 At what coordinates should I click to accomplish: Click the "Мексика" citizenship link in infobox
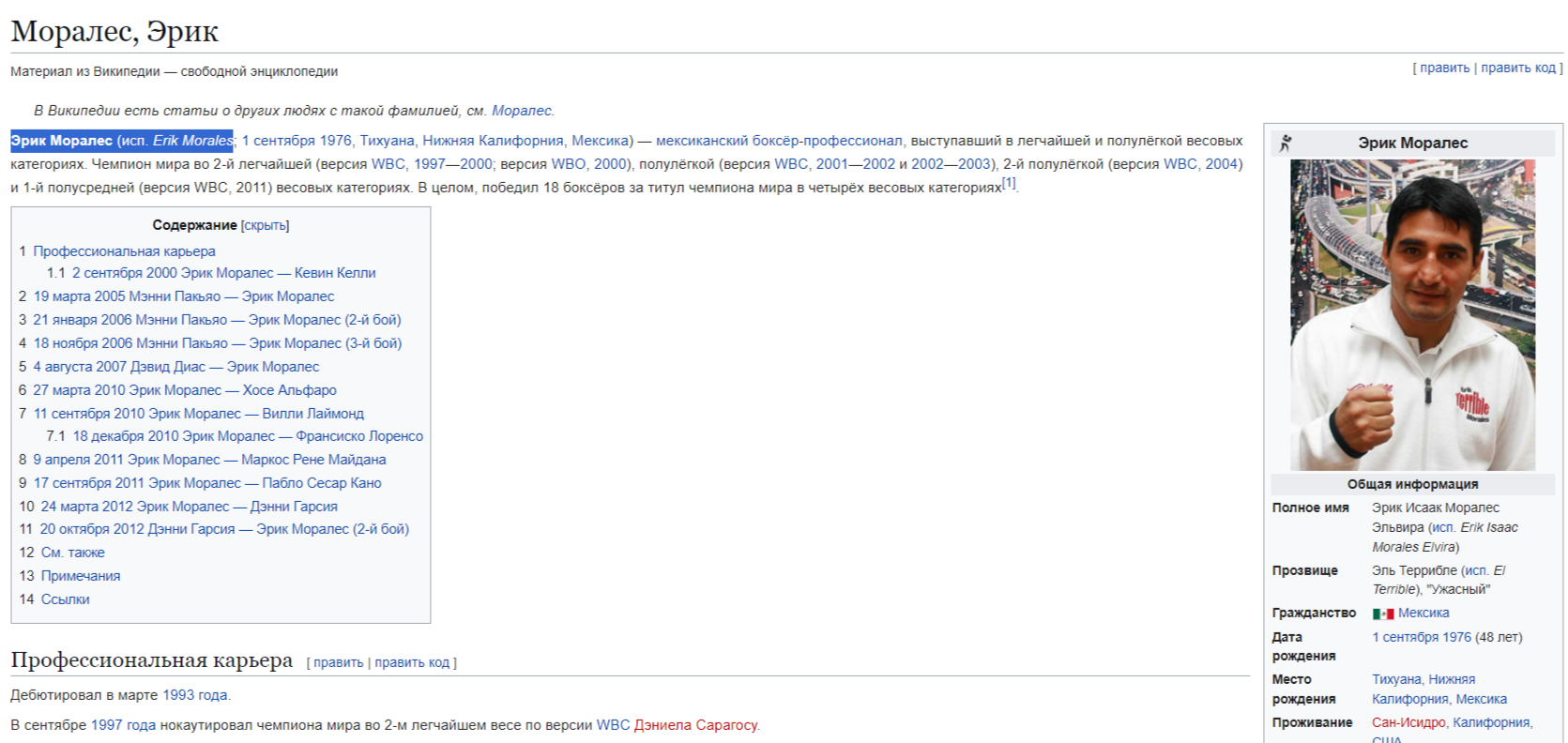click(x=1423, y=613)
